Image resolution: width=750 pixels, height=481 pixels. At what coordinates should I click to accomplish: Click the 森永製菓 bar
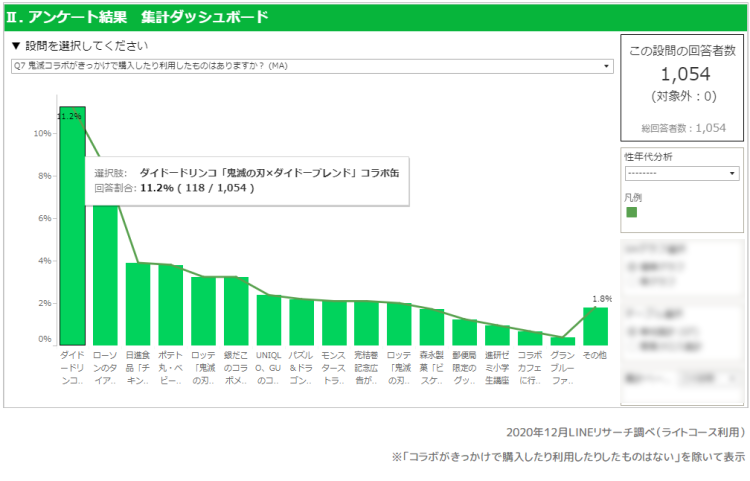tap(432, 327)
